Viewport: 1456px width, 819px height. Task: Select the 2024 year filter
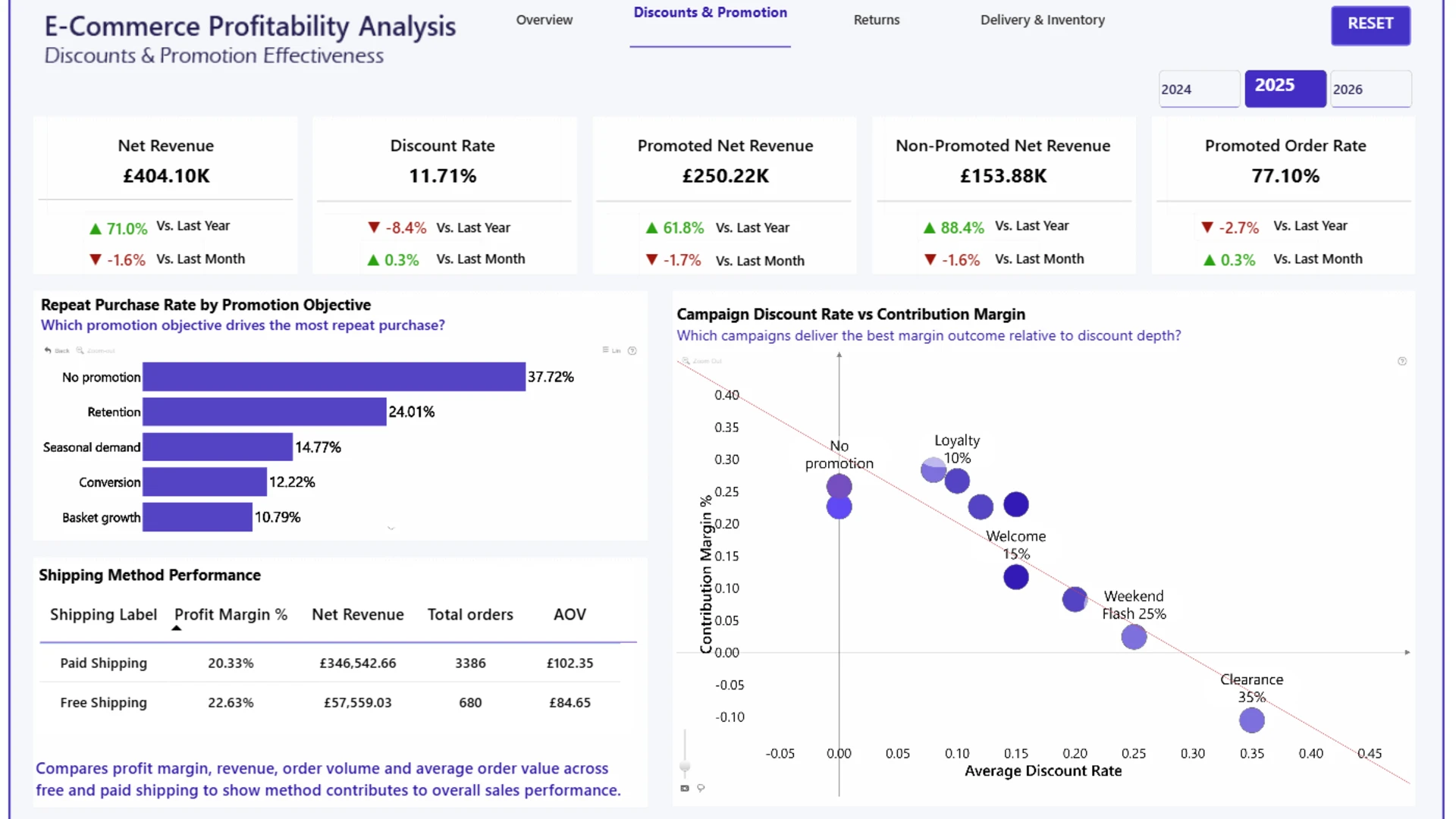coord(1199,89)
